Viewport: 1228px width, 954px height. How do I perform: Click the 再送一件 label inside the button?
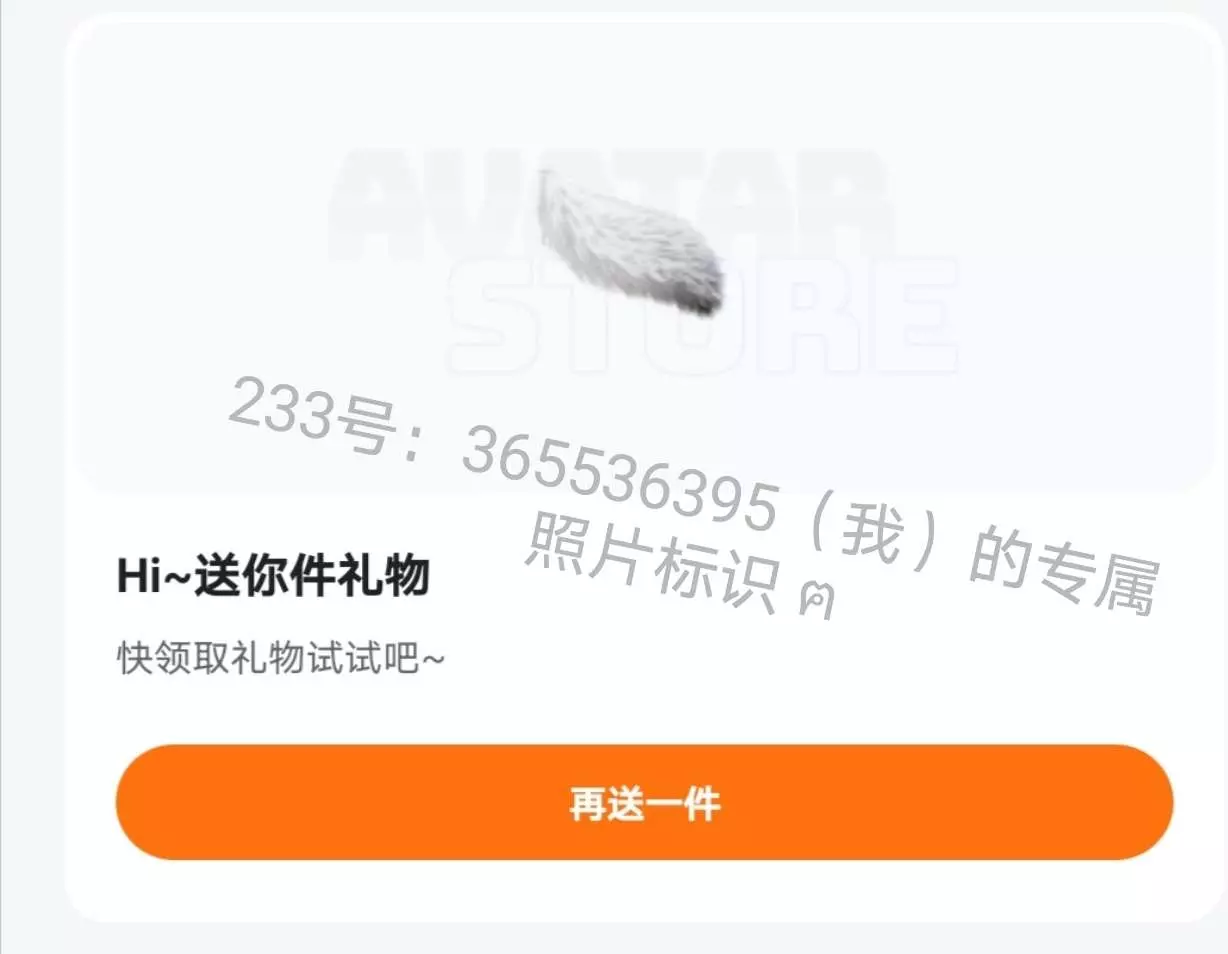645,804
